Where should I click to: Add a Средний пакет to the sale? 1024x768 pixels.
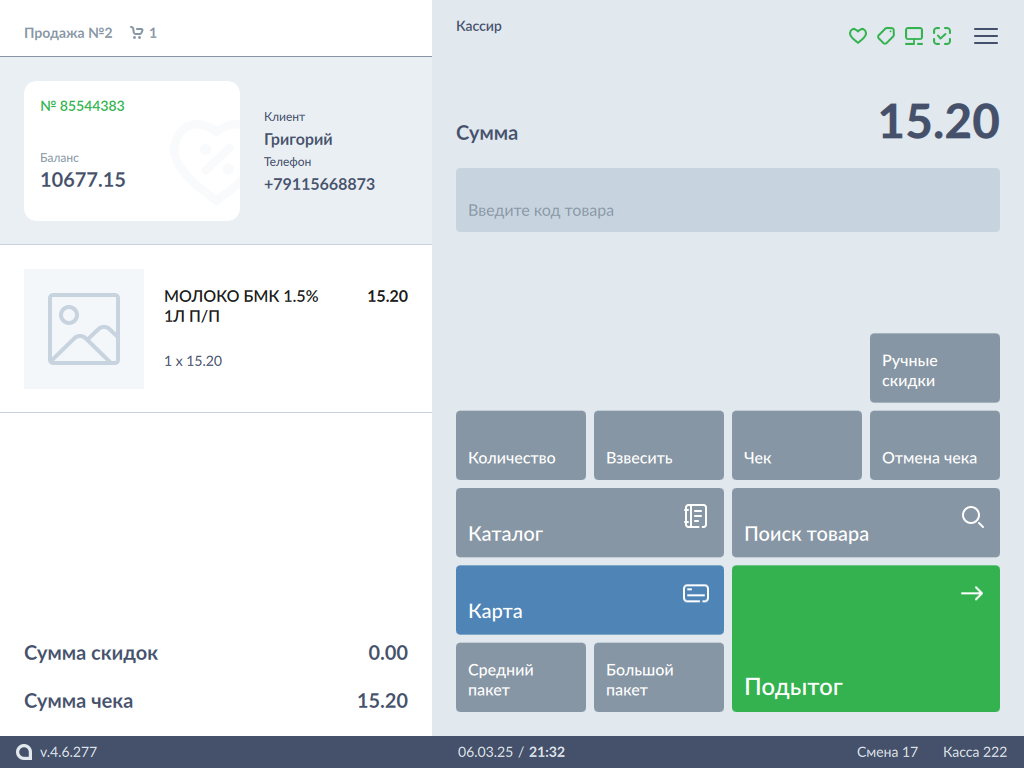click(x=521, y=677)
